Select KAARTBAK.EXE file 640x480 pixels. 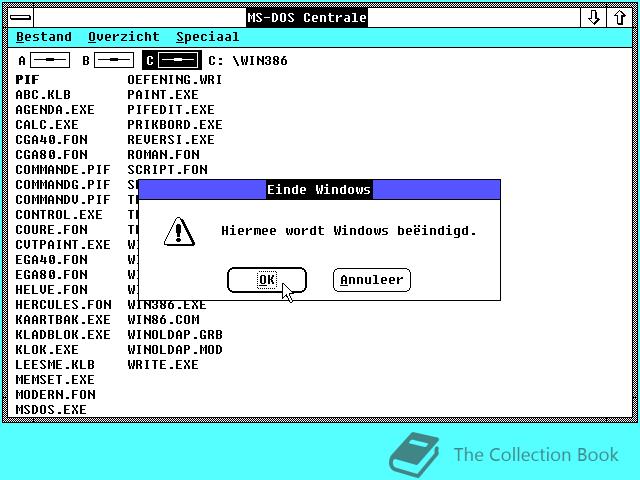[63, 320]
